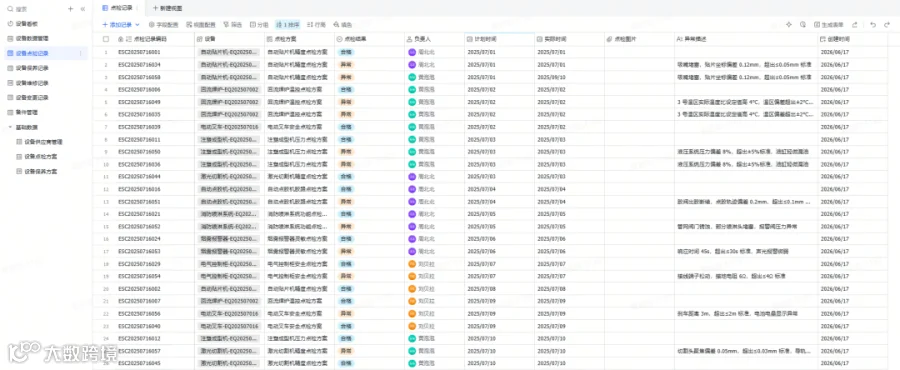Tick the select-all checkbox in table header
Viewport: 900px width, 370px height.
106,40
